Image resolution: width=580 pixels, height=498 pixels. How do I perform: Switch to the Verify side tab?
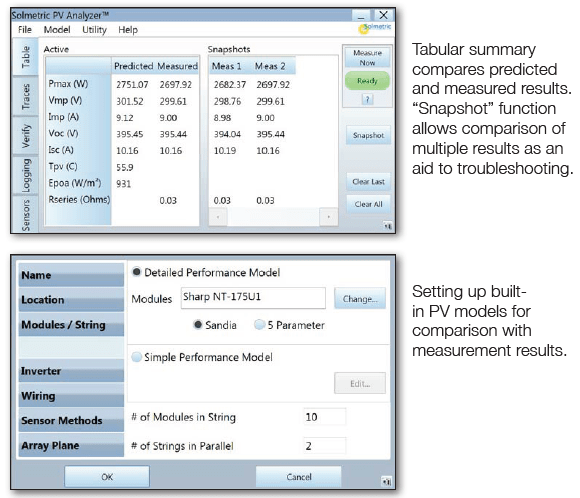tap(26, 135)
